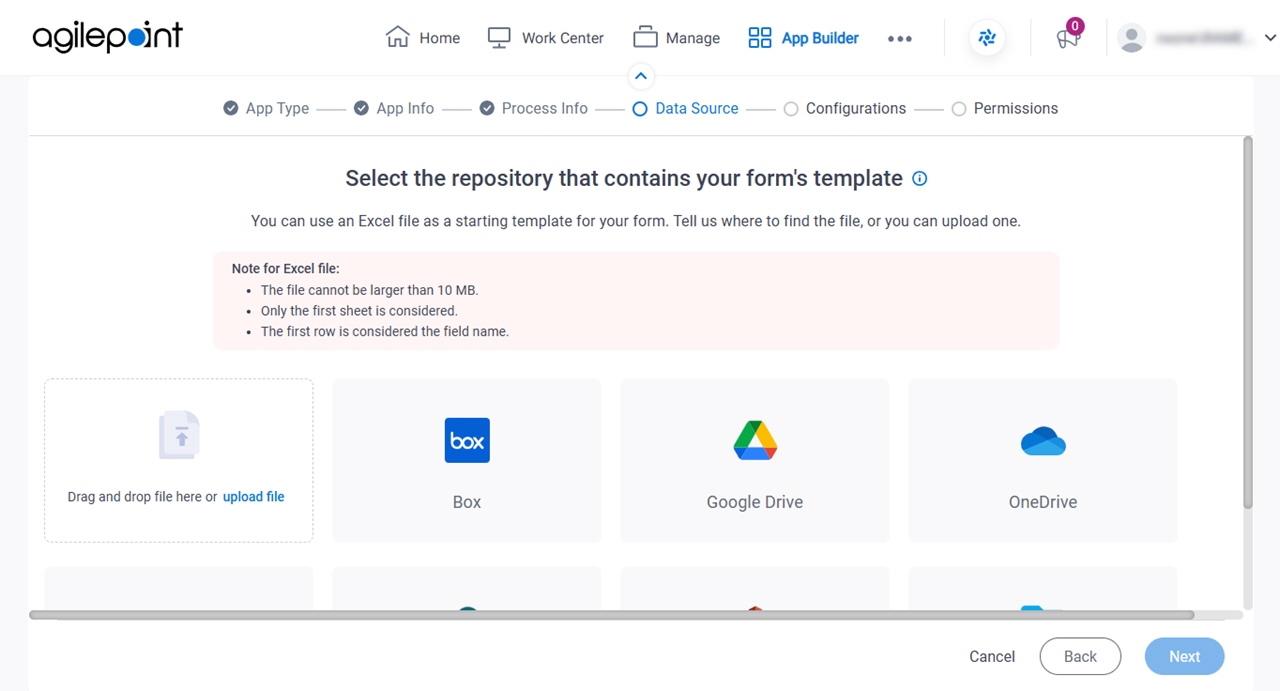Click the OneDrive cloud icon
This screenshot has height=691, width=1280.
click(x=1043, y=440)
